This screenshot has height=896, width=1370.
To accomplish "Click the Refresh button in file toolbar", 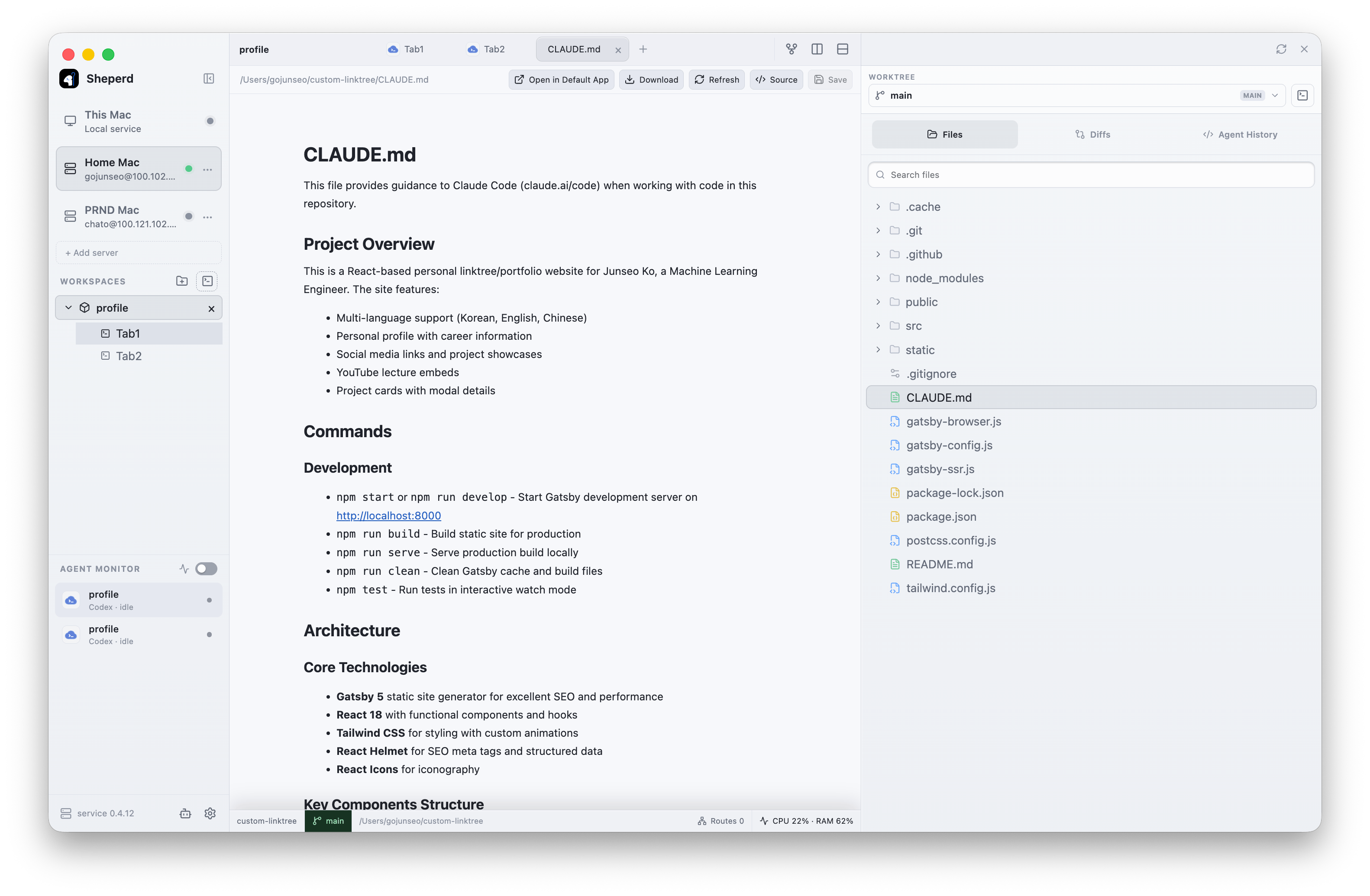I will 717,80.
